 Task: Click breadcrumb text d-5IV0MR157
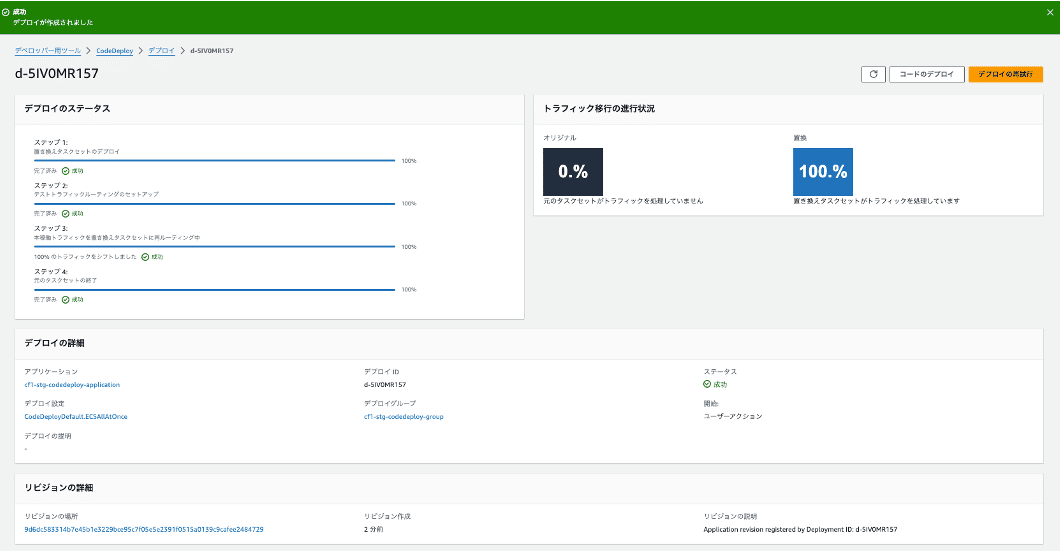[x=212, y=51]
